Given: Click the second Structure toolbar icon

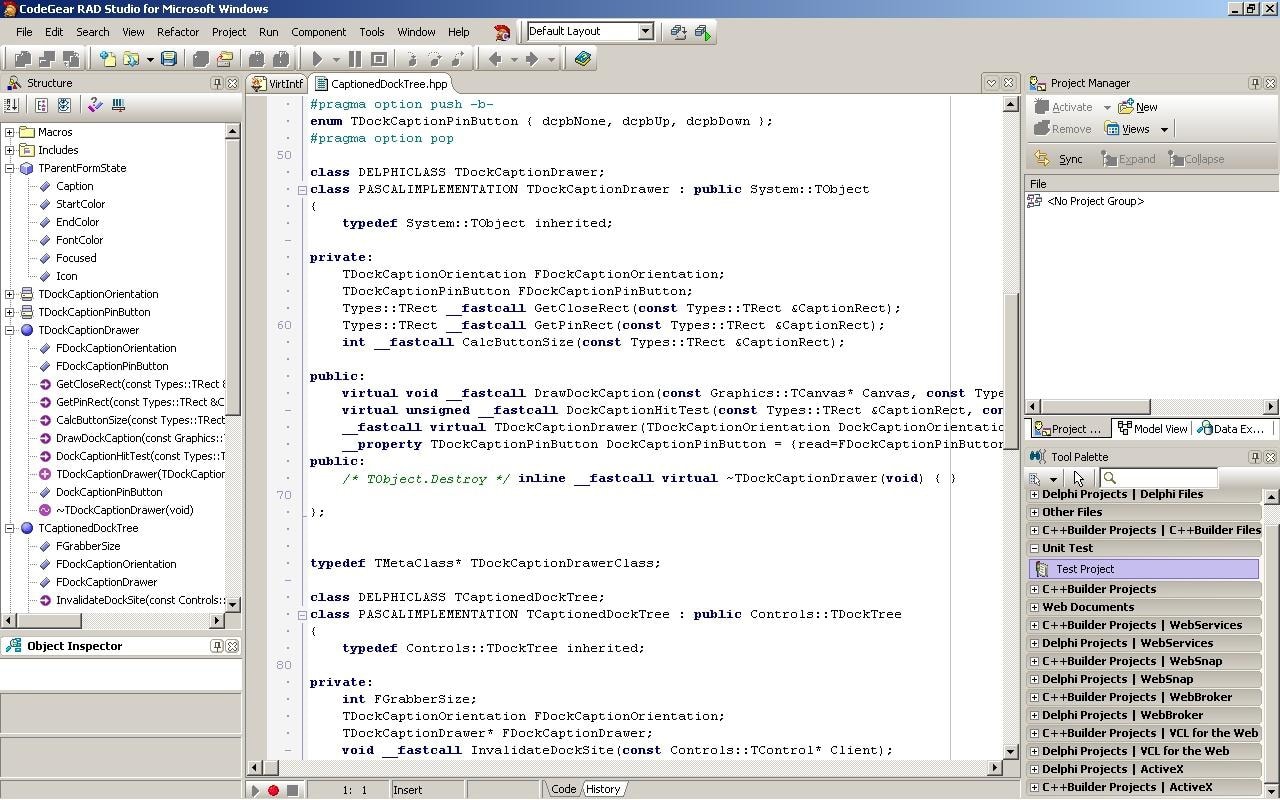Looking at the screenshot, I should (x=42, y=105).
